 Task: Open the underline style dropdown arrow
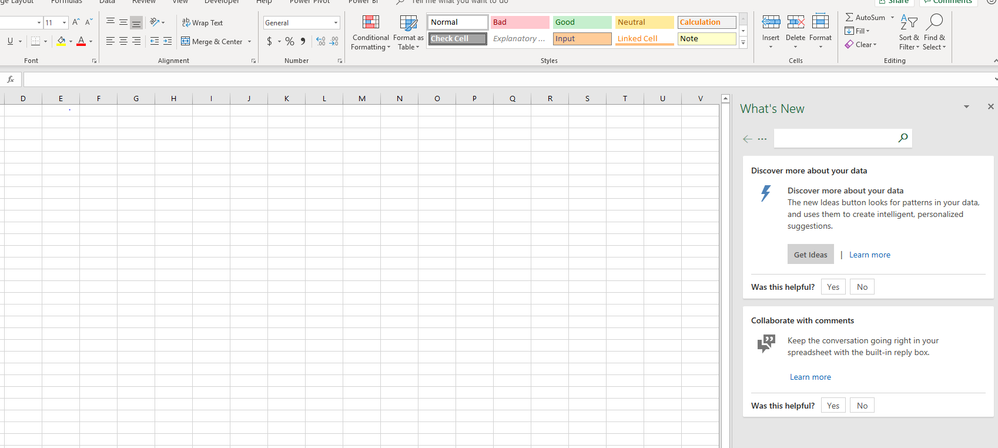[20, 41]
